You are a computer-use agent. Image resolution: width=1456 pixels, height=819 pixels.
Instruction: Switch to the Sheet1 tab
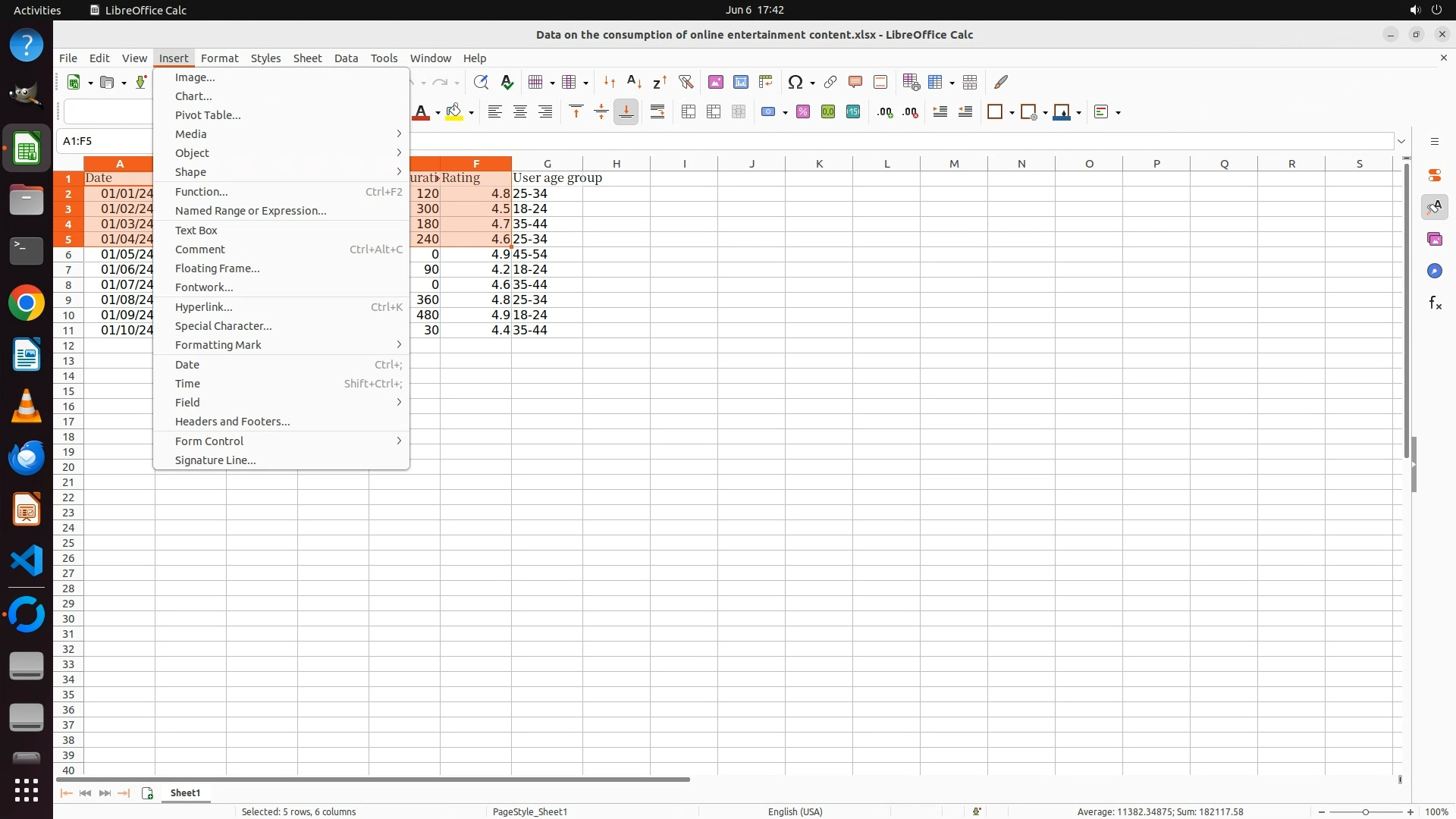(x=185, y=792)
